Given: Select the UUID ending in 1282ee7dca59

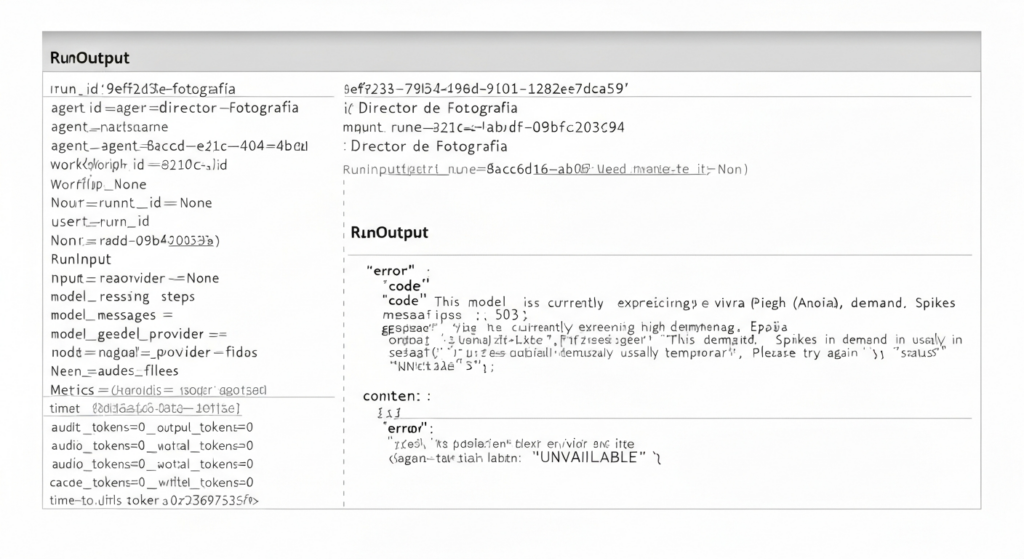Looking at the screenshot, I should (x=485, y=88).
